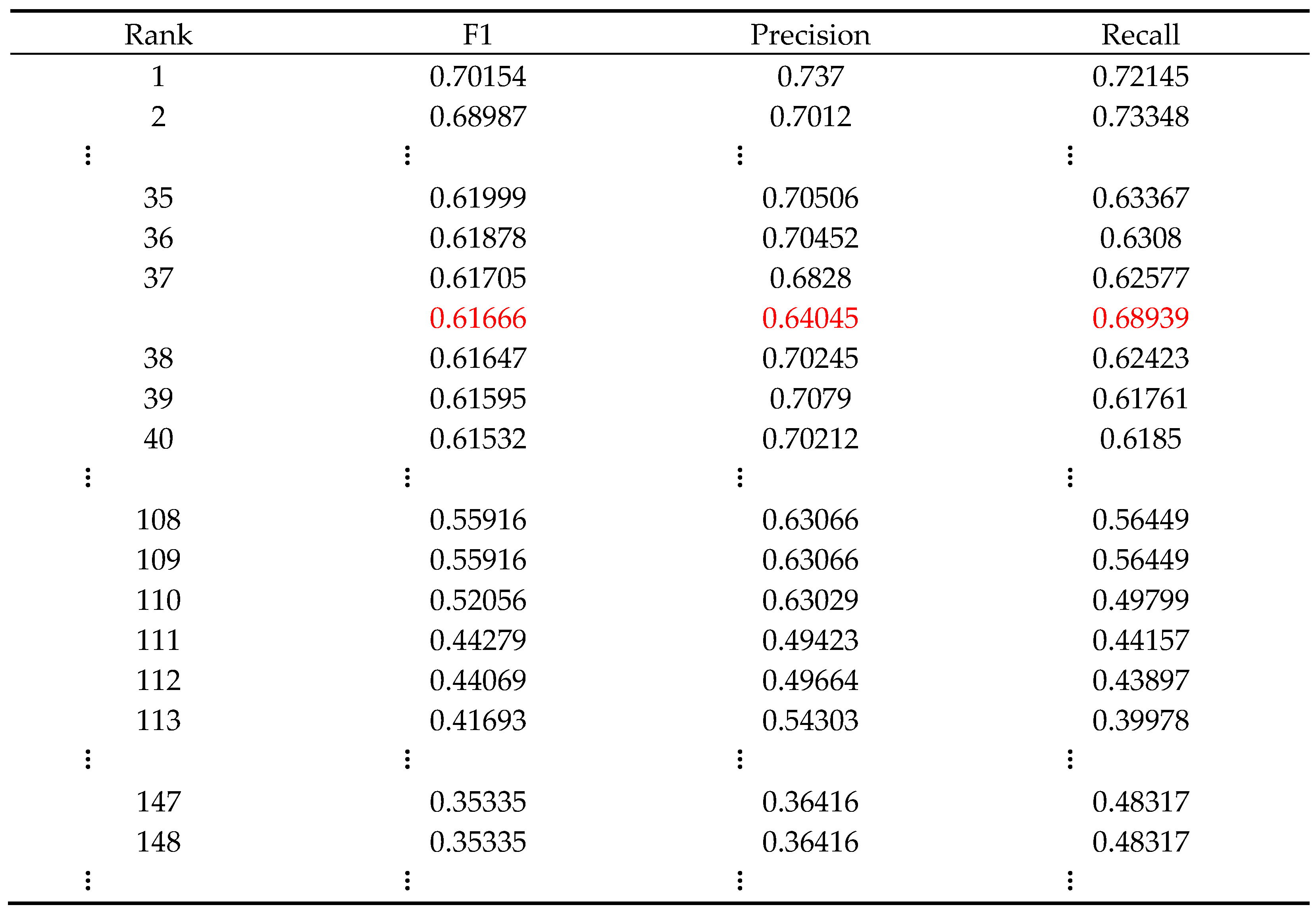Screen dimensions: 1316x913
Task: Select the Recall value 0.6185
Action: pyautogui.click(x=1140, y=439)
